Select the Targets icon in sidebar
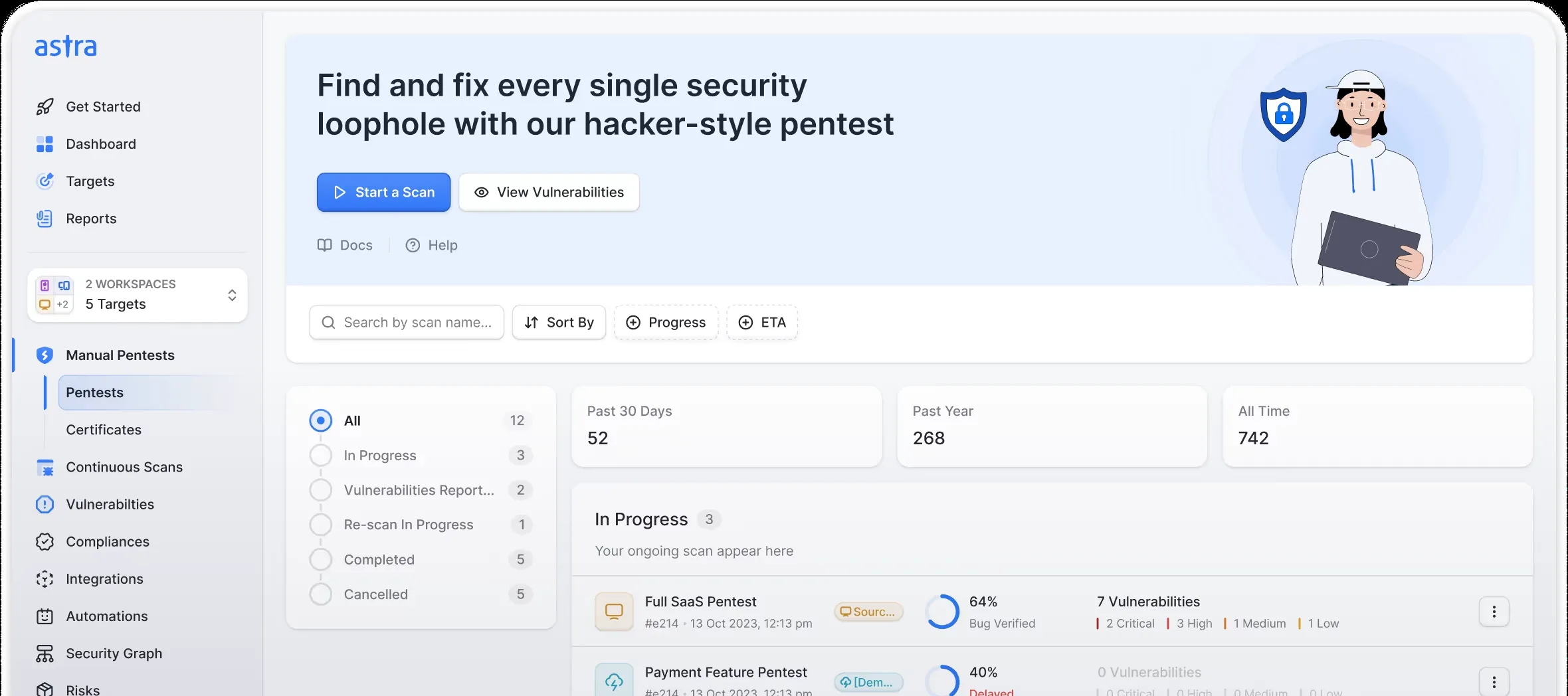 point(45,181)
